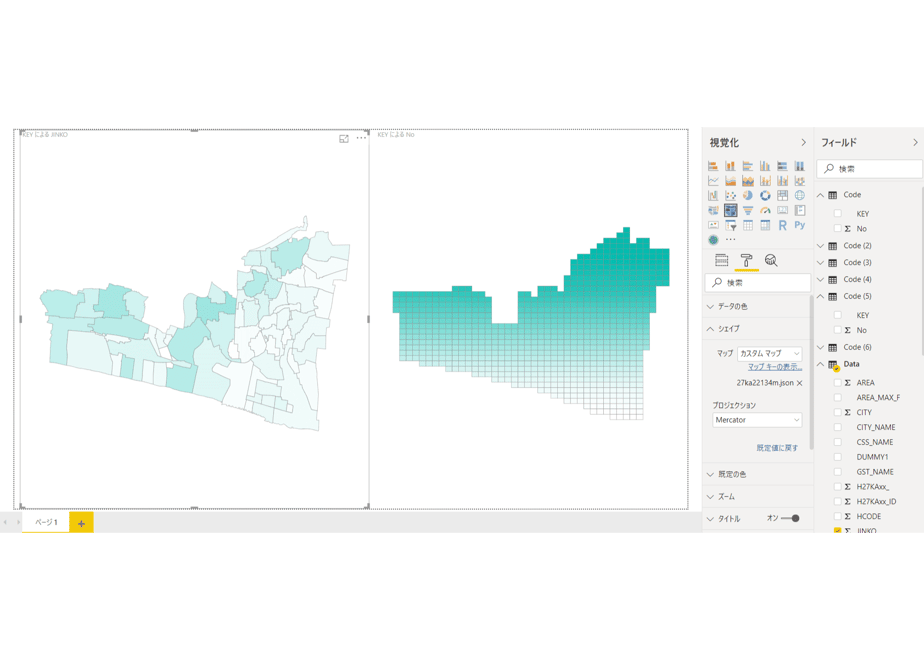
Task: Check the AREA field checkbox
Action: tap(837, 382)
